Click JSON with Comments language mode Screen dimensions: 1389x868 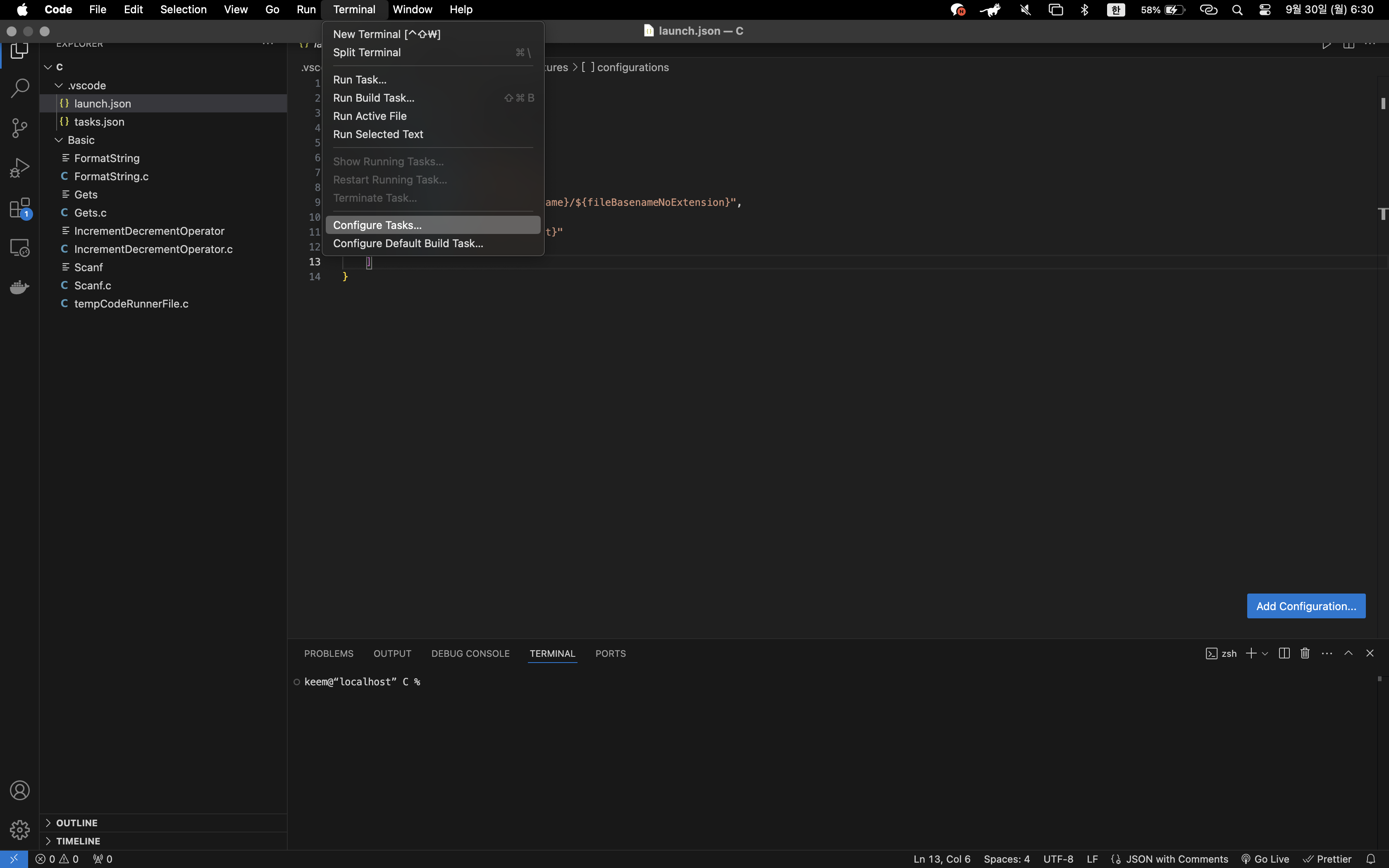[1176, 859]
